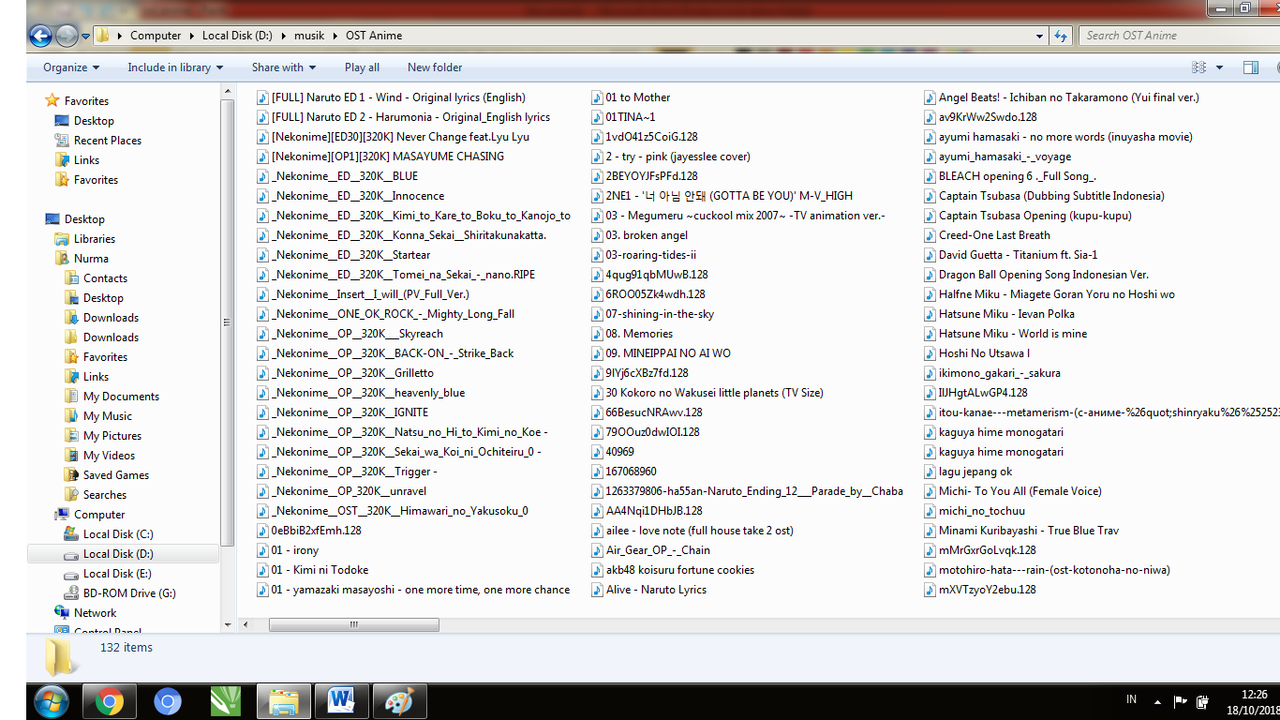Click the Action Center flag tray icon
This screenshot has height=720, width=1280.
1180,701
